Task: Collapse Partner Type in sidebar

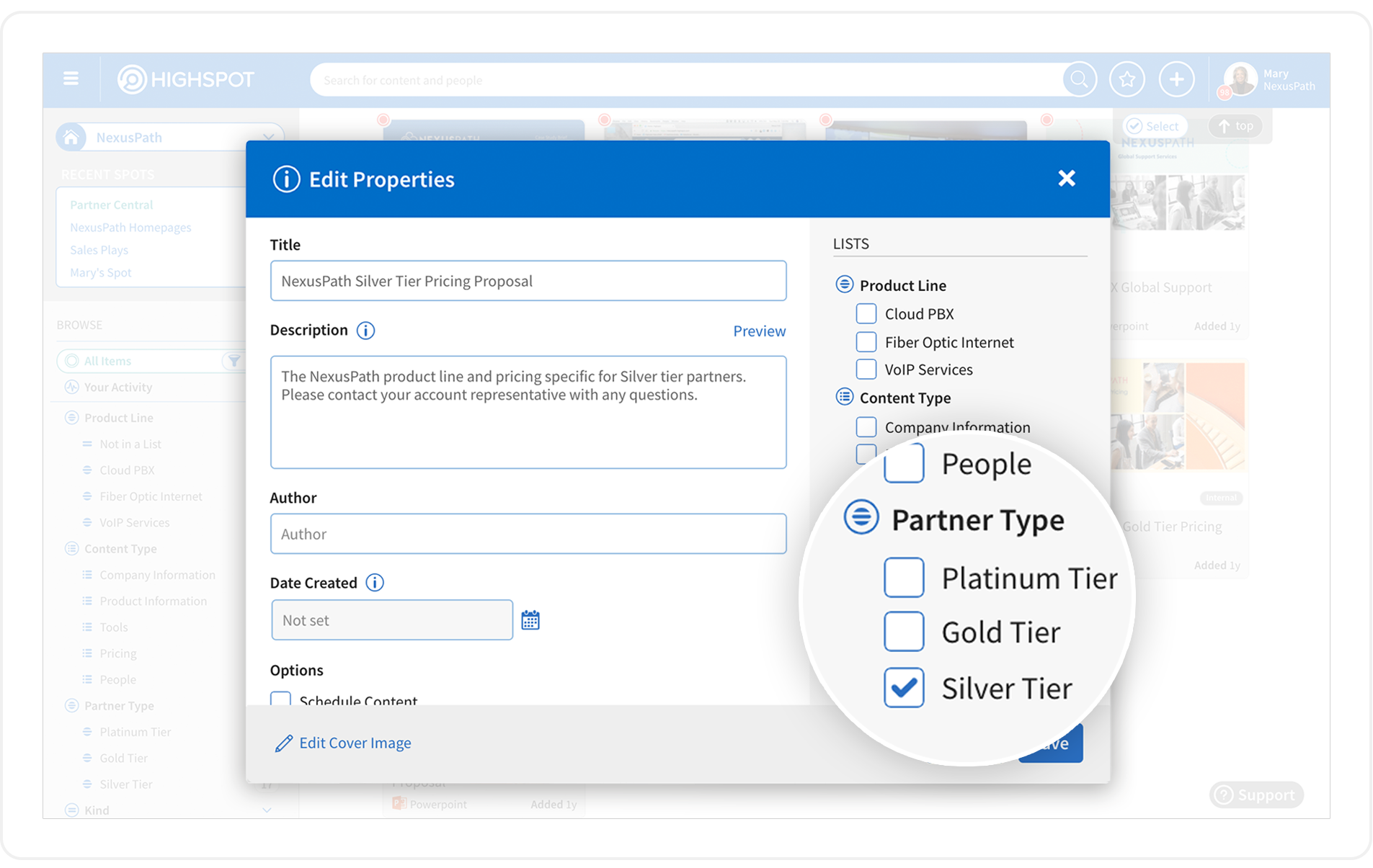Action: tap(71, 706)
